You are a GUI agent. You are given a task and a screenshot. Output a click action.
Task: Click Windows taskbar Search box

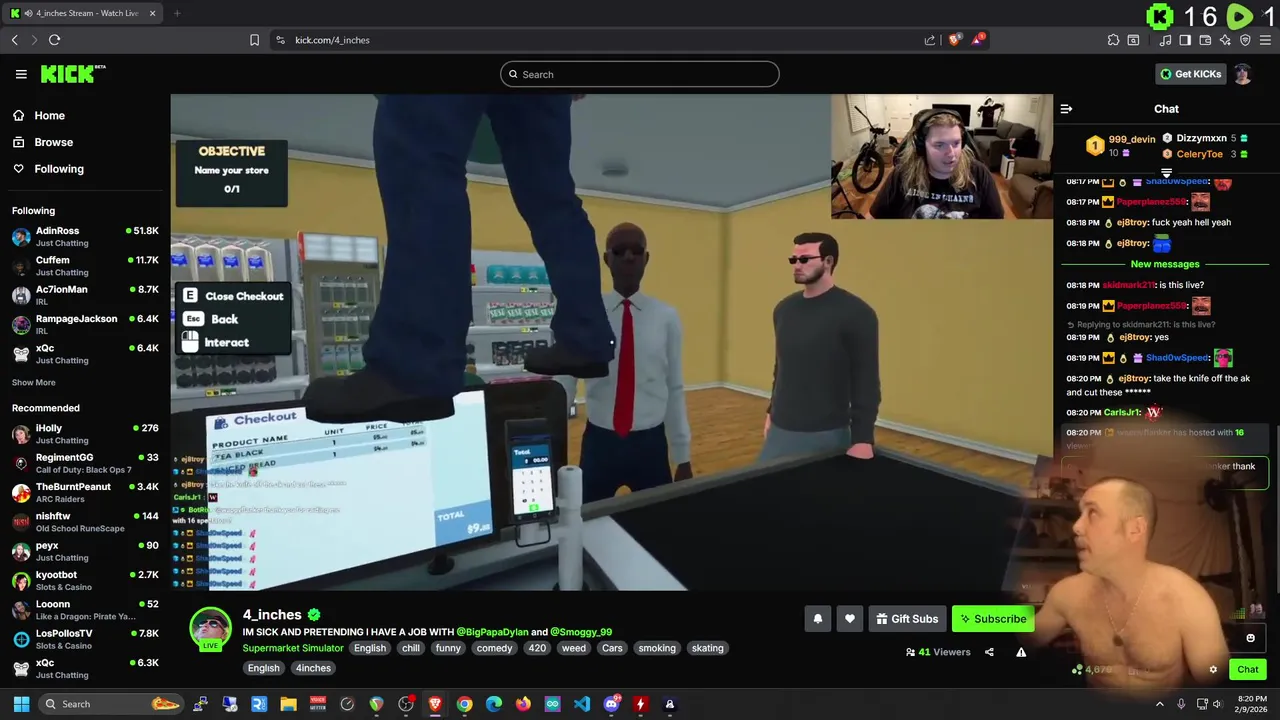[110, 704]
